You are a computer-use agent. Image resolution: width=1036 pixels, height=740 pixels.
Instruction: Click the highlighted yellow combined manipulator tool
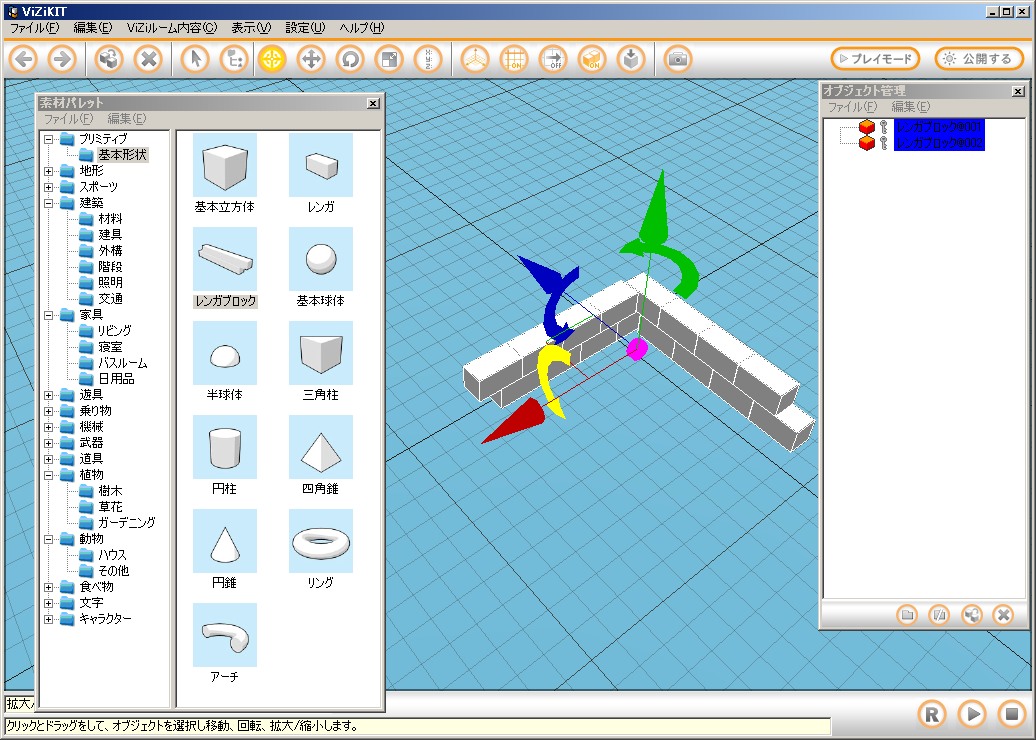[272, 59]
